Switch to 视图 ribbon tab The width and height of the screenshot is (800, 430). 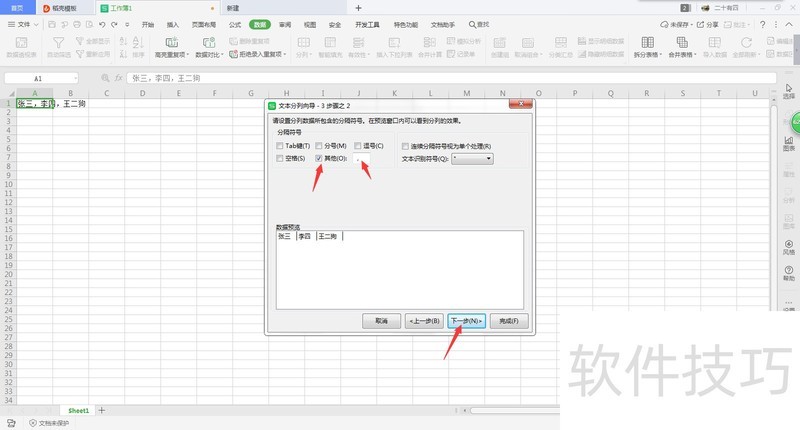pos(310,24)
